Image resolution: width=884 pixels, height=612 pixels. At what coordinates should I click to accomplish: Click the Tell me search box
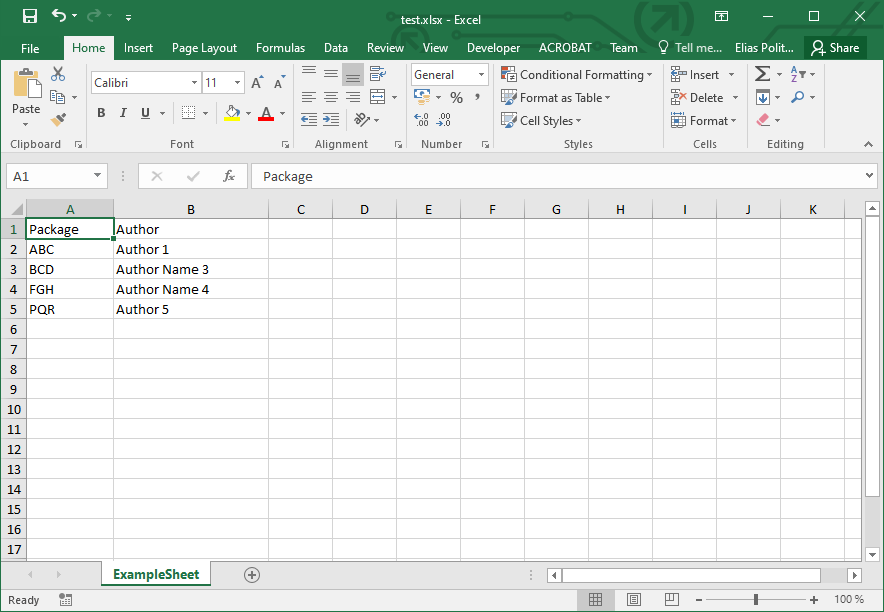click(690, 48)
